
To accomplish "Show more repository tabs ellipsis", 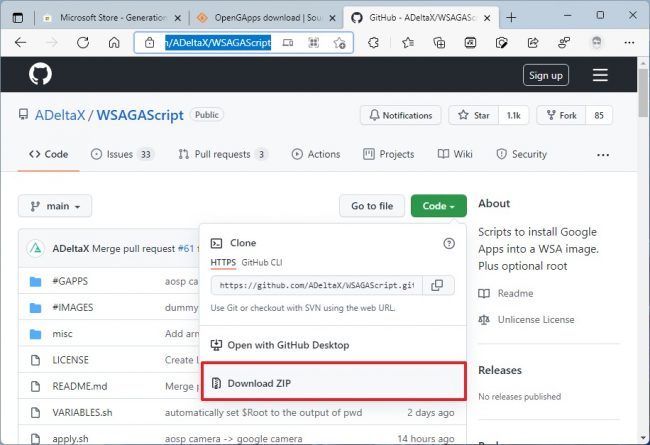I will [603, 155].
